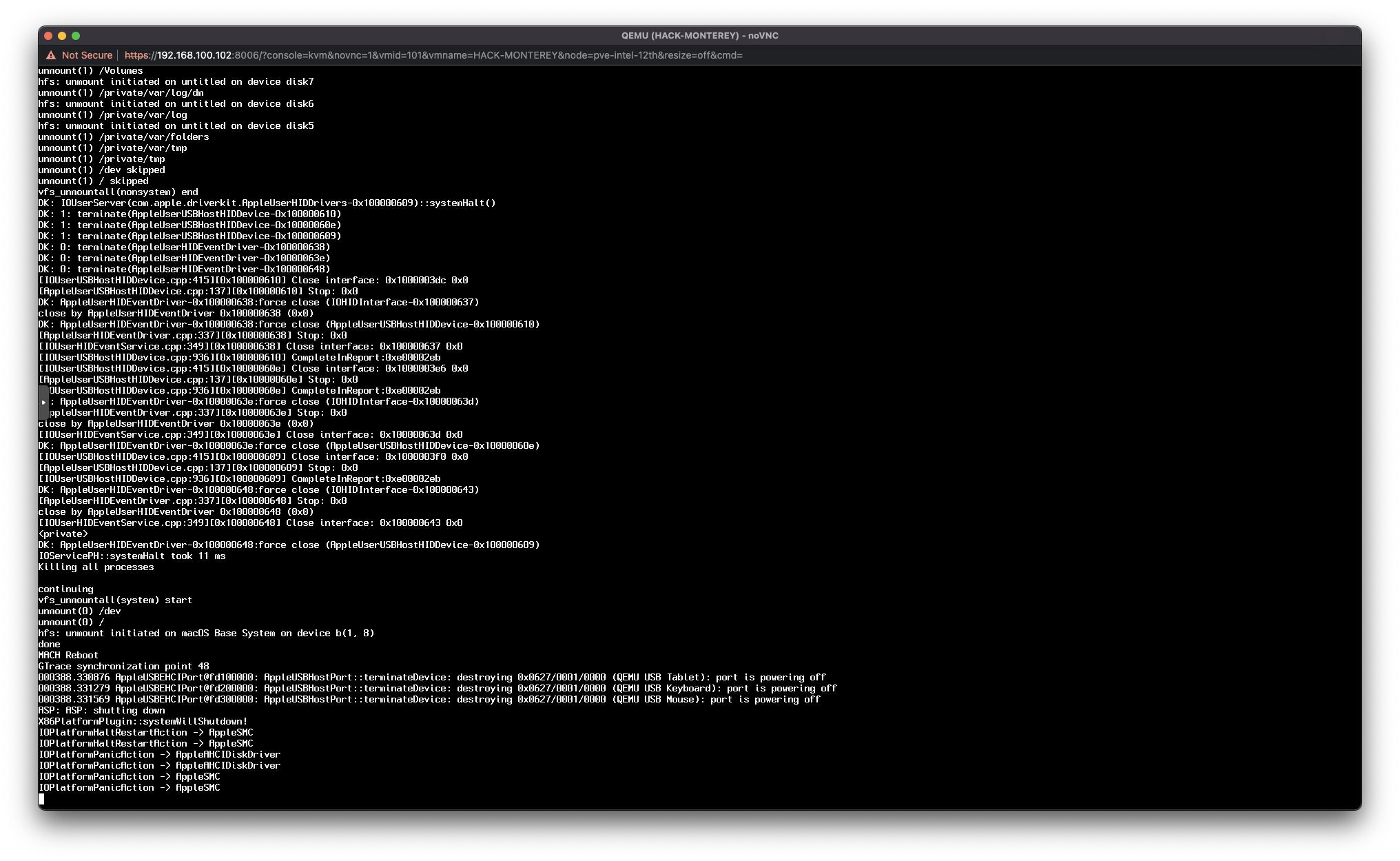The width and height of the screenshot is (1400, 861).
Task: Click the Not Secure warning triangle icon
Action: (51, 55)
